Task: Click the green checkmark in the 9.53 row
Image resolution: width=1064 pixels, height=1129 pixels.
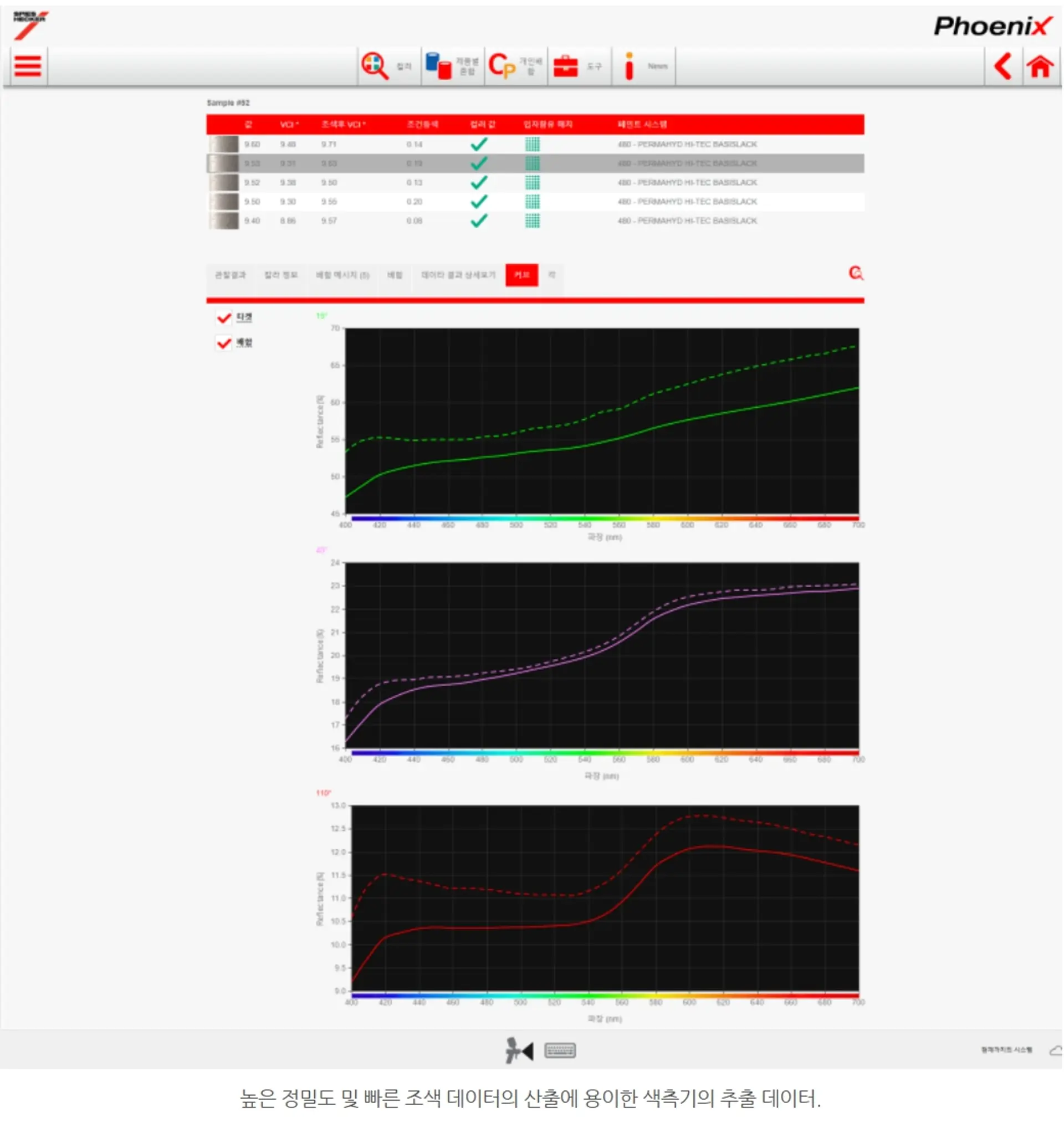Action: click(479, 163)
